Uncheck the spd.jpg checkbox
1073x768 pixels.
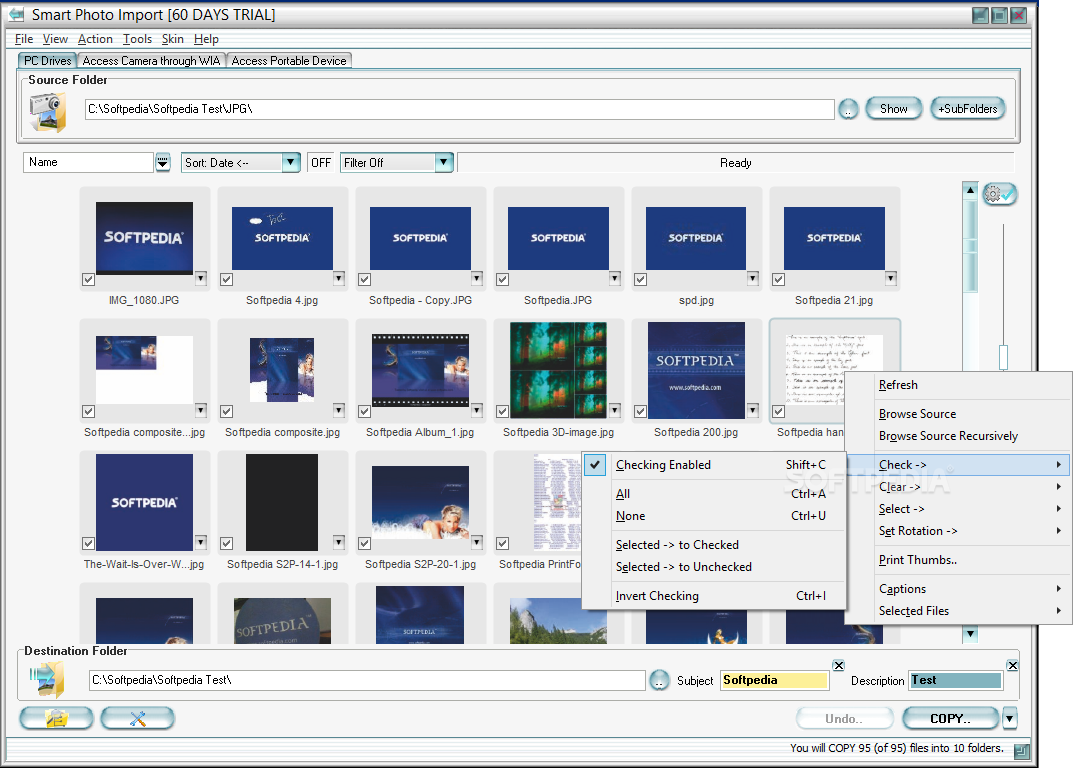(641, 279)
